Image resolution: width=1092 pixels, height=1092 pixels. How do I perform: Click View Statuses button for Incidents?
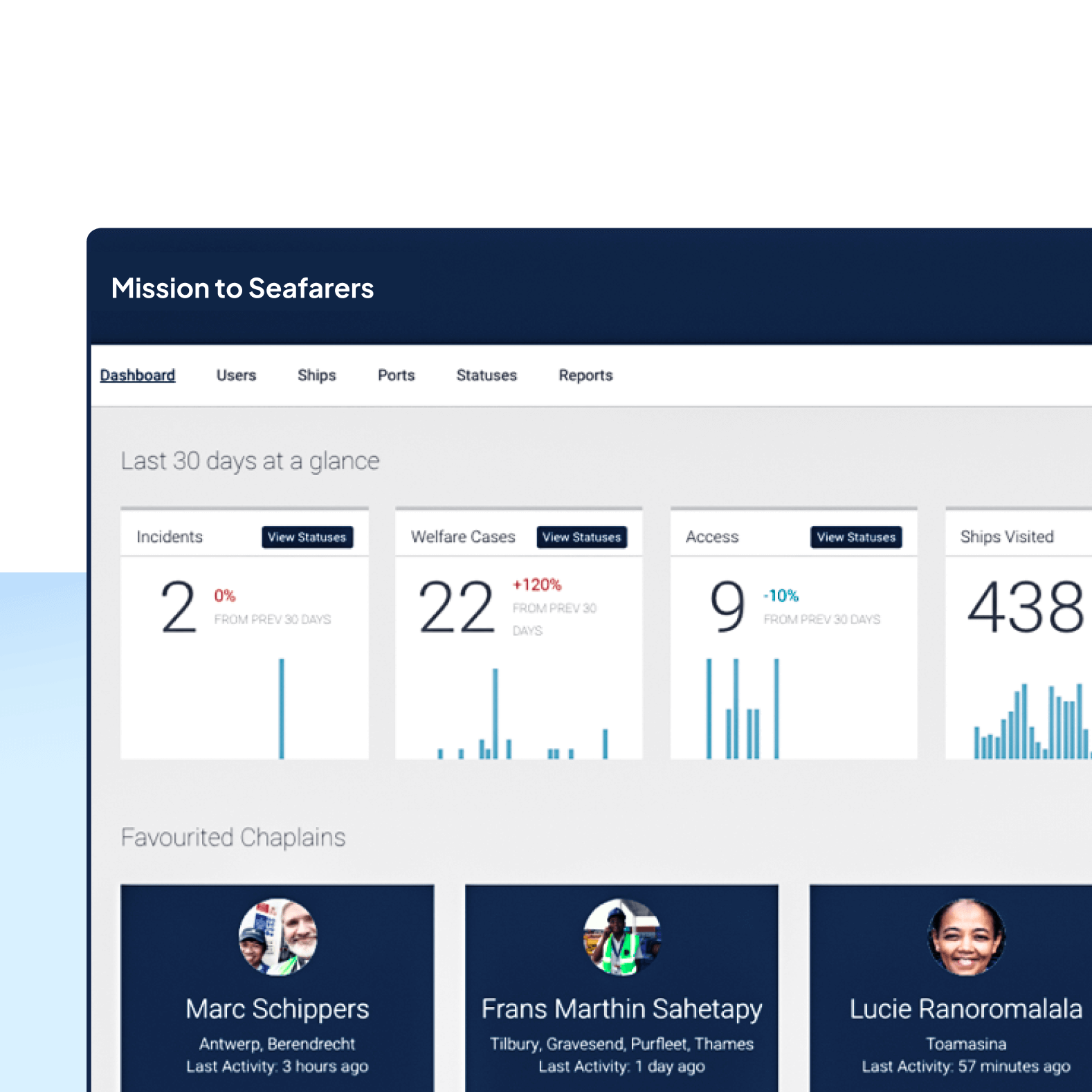pos(307,537)
